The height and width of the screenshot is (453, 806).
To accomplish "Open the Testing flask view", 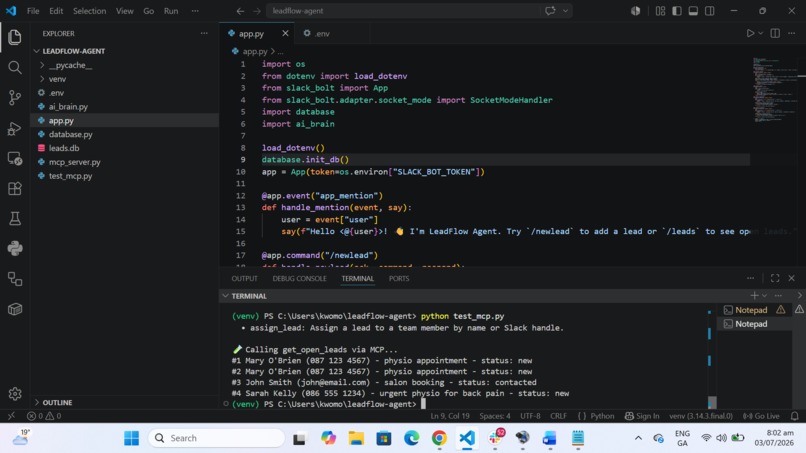I will click(x=15, y=219).
